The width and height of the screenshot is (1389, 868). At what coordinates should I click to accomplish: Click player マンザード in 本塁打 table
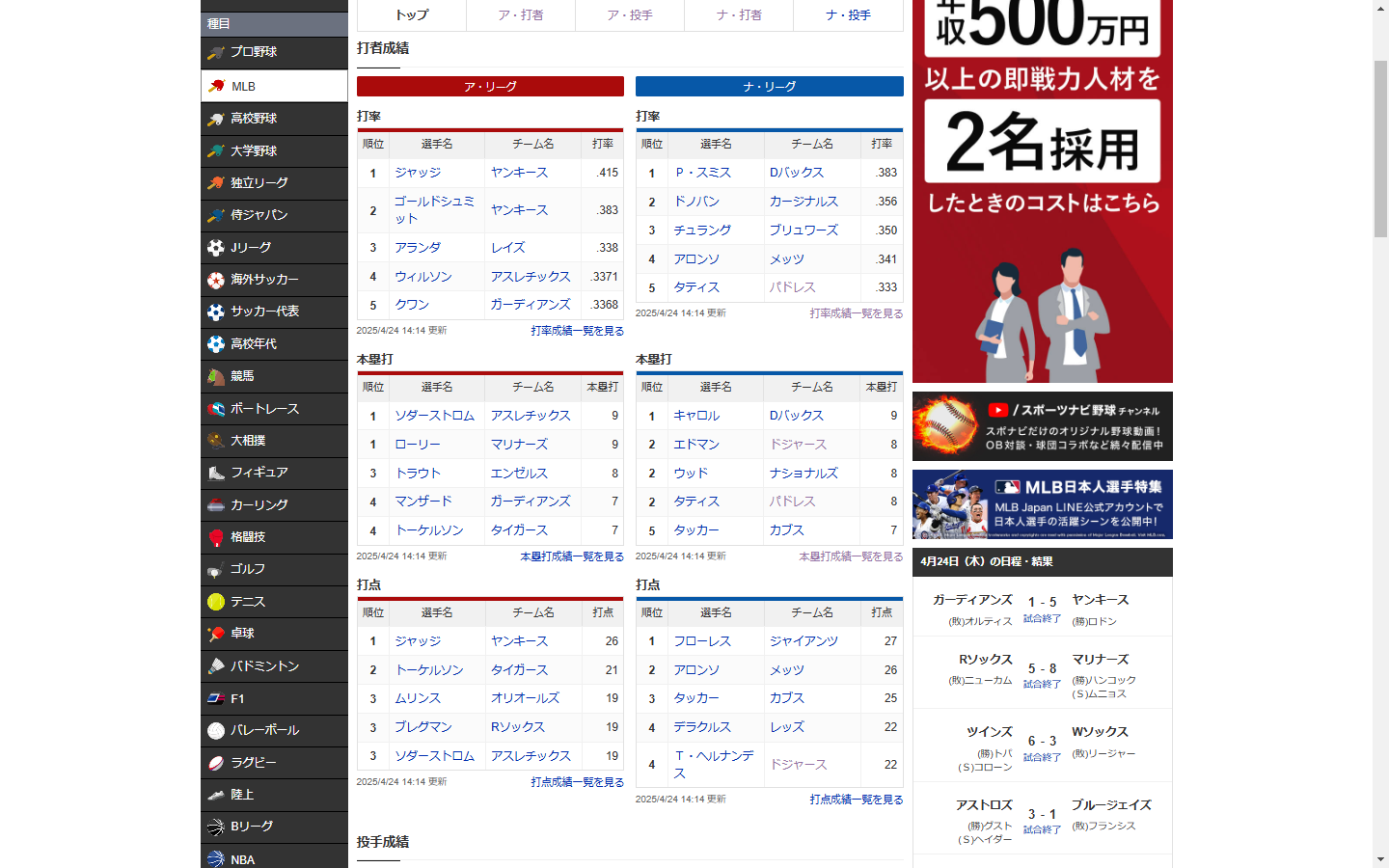(x=423, y=502)
